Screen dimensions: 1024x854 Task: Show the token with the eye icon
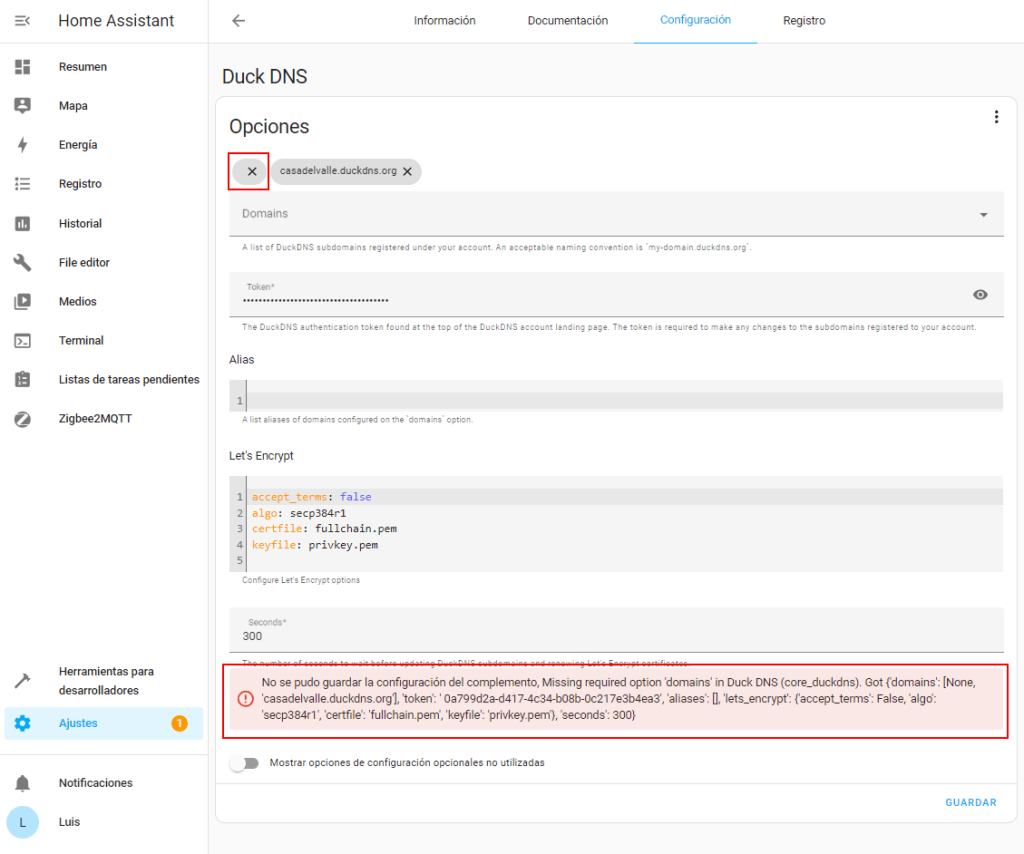click(x=980, y=294)
